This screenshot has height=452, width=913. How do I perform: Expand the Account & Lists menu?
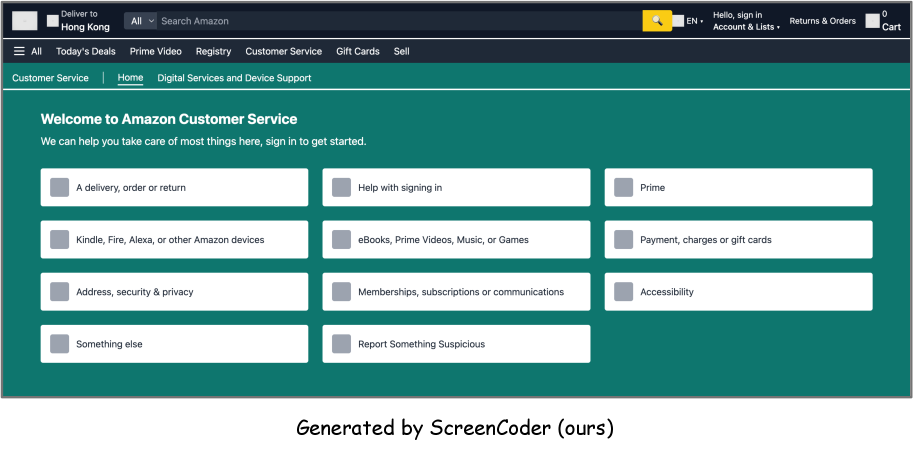[746, 27]
